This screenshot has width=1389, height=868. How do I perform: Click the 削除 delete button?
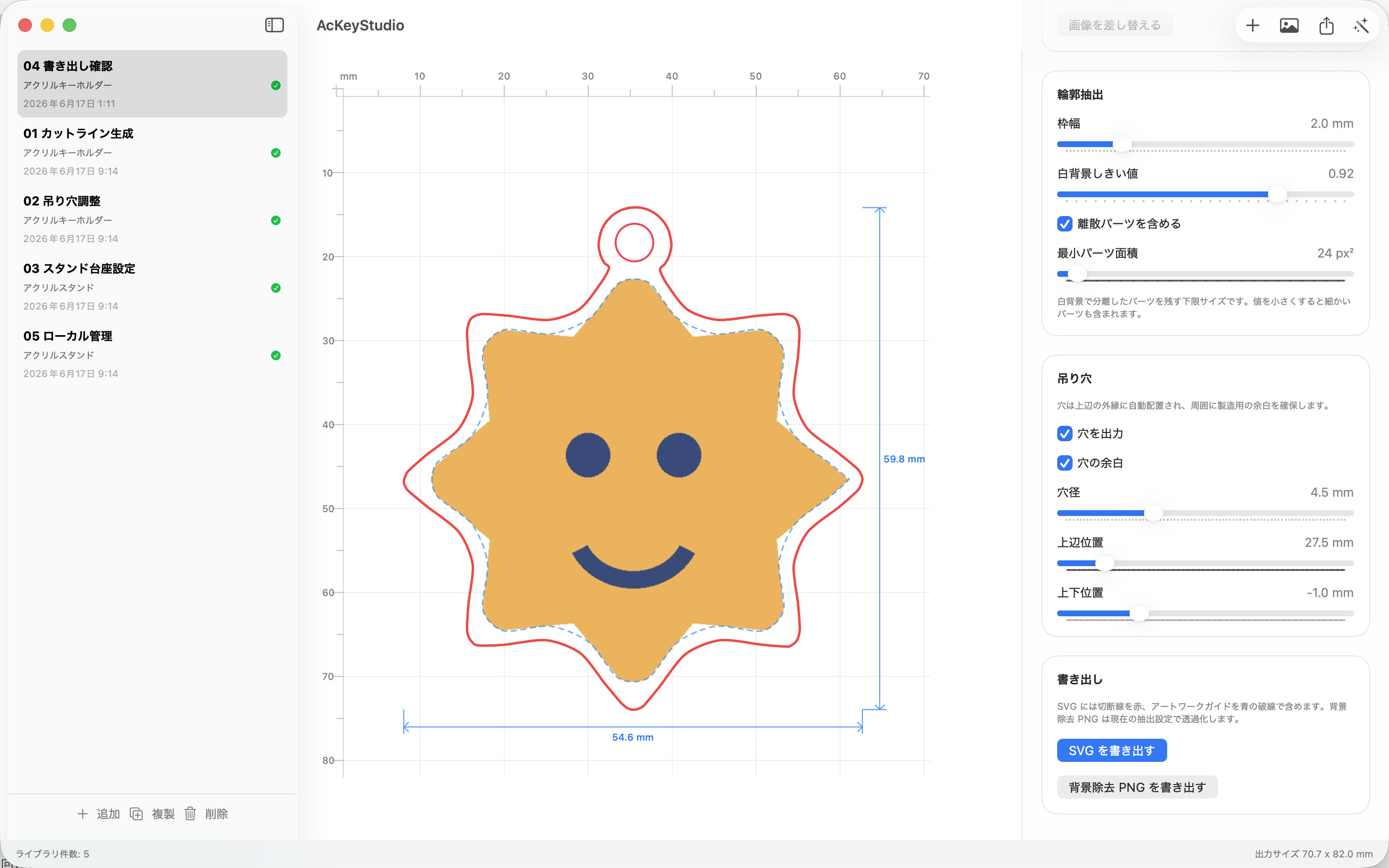point(206,814)
